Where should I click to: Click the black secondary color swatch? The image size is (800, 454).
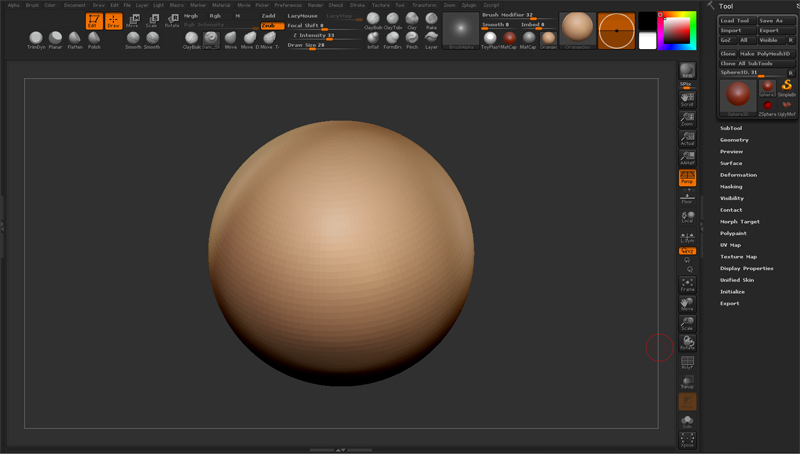pos(647,21)
